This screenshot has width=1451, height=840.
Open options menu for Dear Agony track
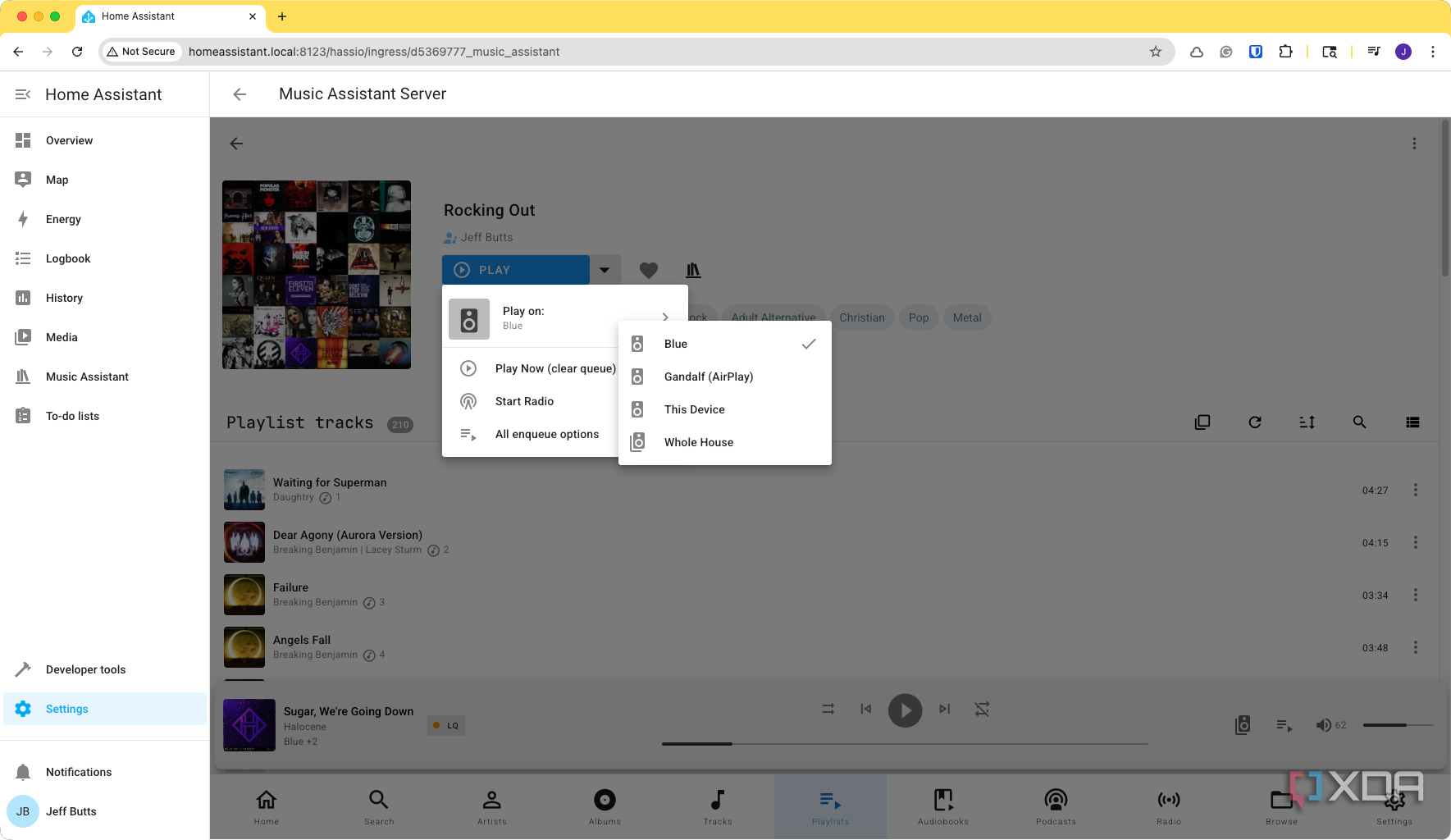click(x=1415, y=542)
